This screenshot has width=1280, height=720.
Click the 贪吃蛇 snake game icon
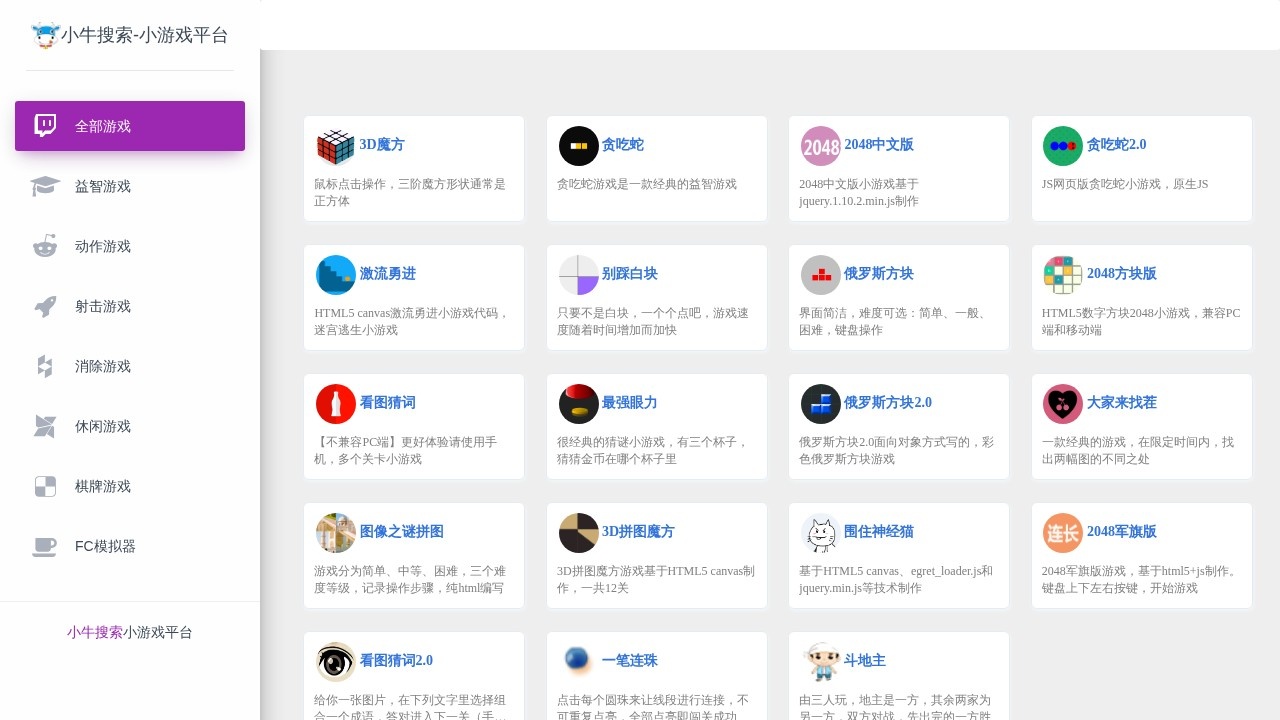click(578, 146)
